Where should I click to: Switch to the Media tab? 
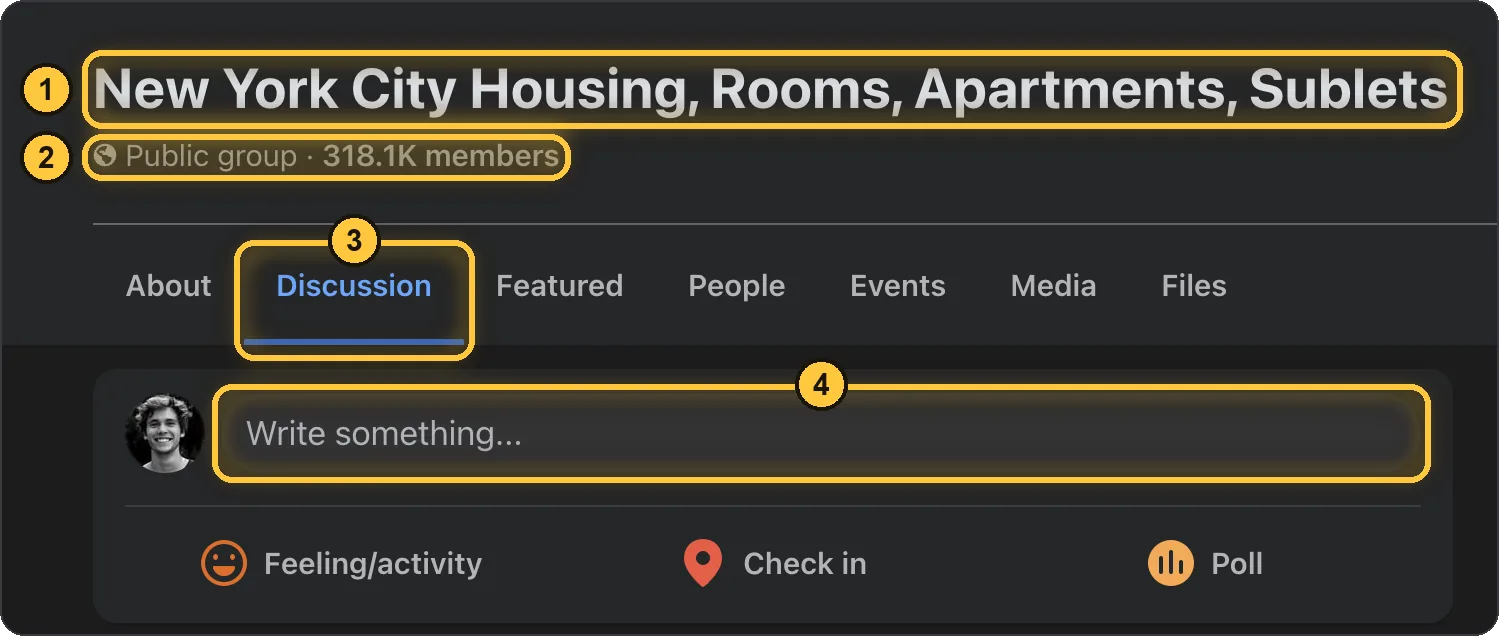point(1053,286)
